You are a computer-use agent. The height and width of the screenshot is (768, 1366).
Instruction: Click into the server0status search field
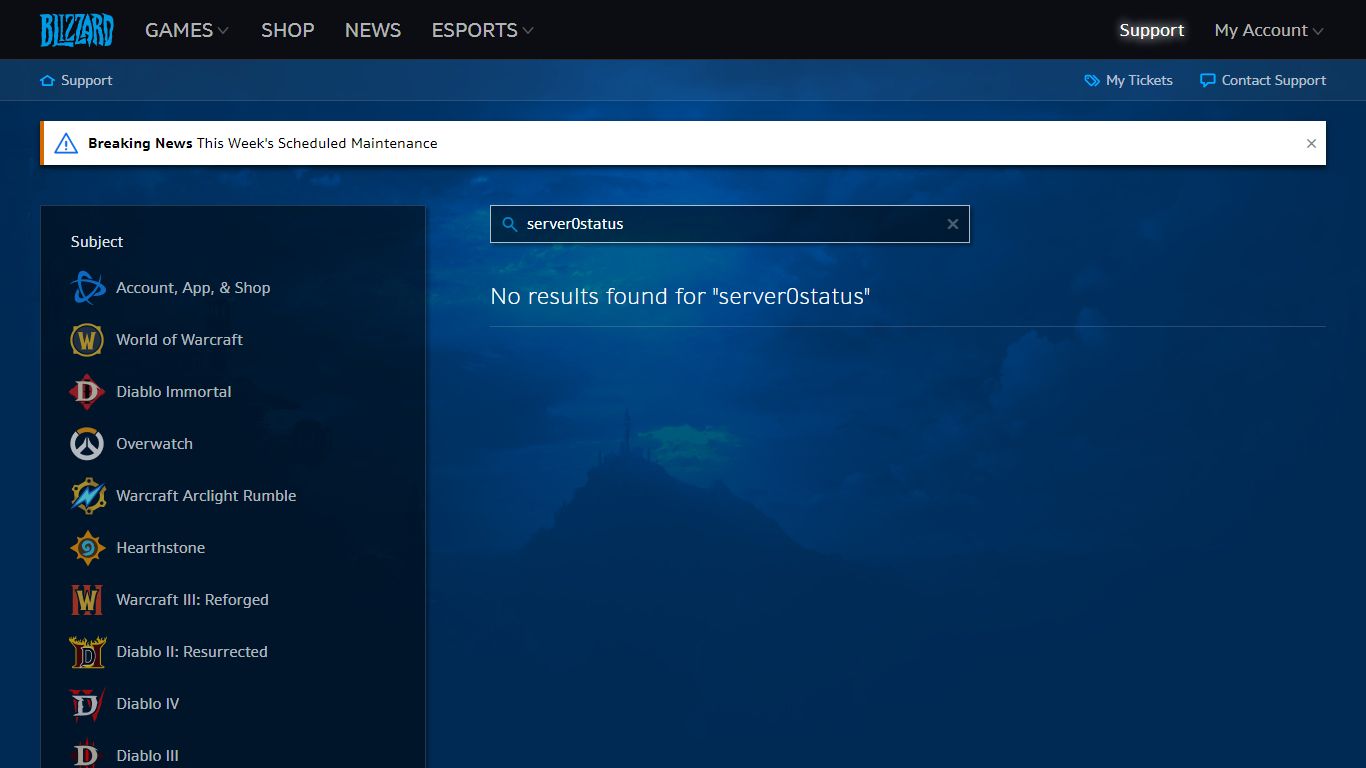(x=730, y=224)
